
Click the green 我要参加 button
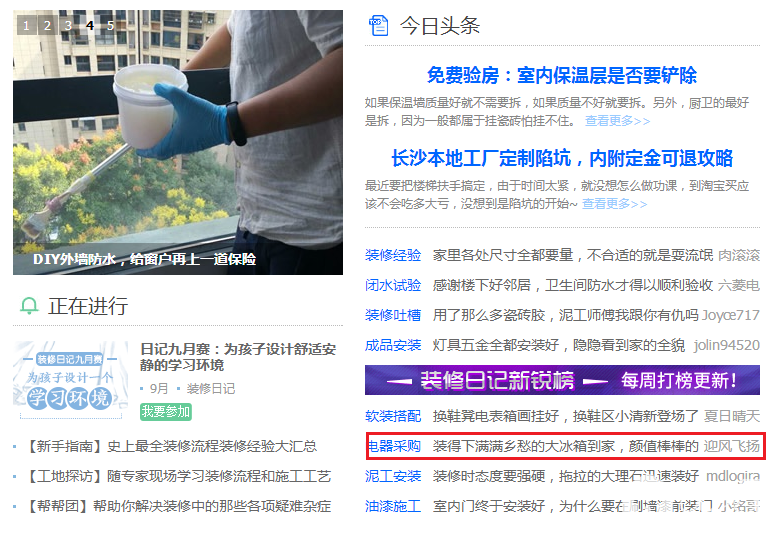click(x=166, y=412)
